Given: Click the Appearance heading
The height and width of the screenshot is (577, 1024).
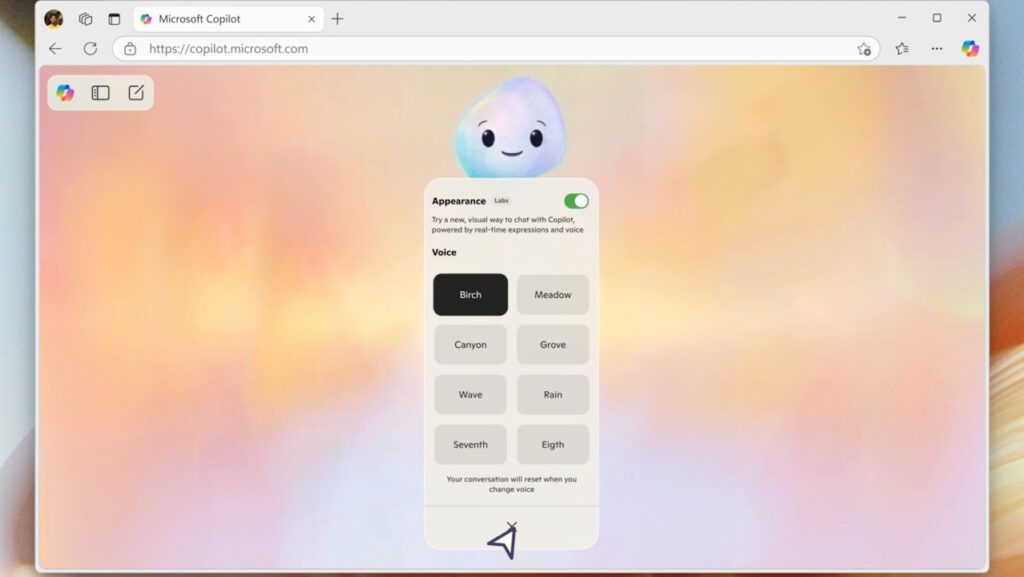Looking at the screenshot, I should (x=458, y=201).
